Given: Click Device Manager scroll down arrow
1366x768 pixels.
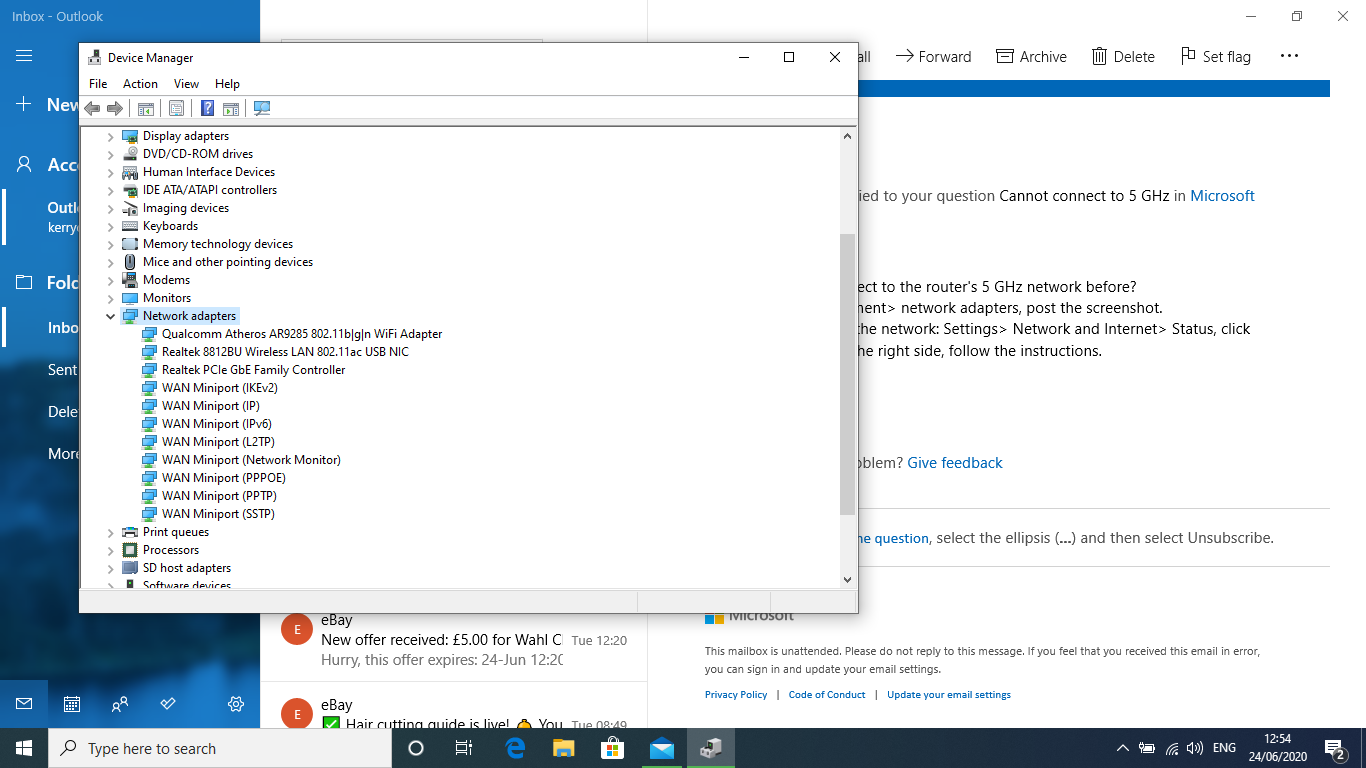Looking at the screenshot, I should point(847,579).
